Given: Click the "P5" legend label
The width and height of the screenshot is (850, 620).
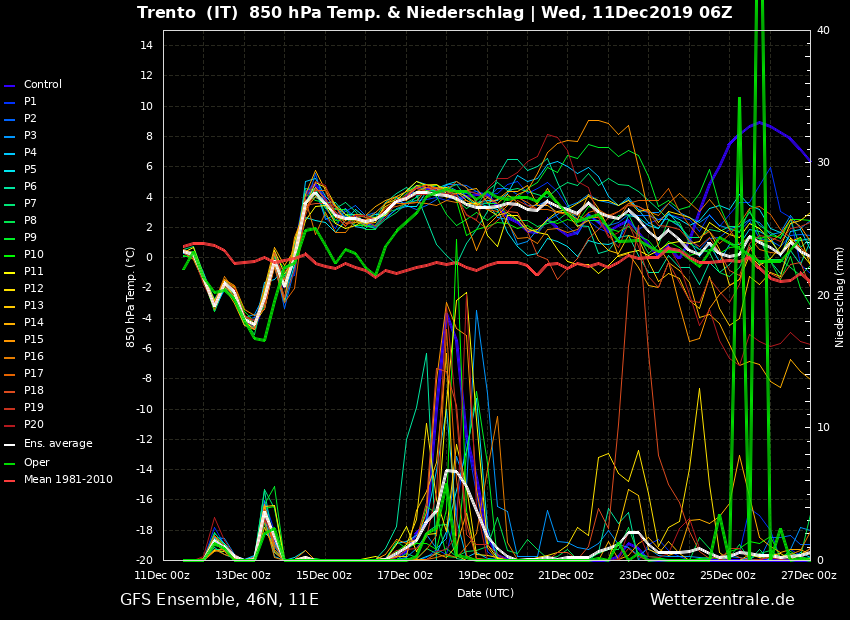Looking at the screenshot, I should (x=30, y=170).
